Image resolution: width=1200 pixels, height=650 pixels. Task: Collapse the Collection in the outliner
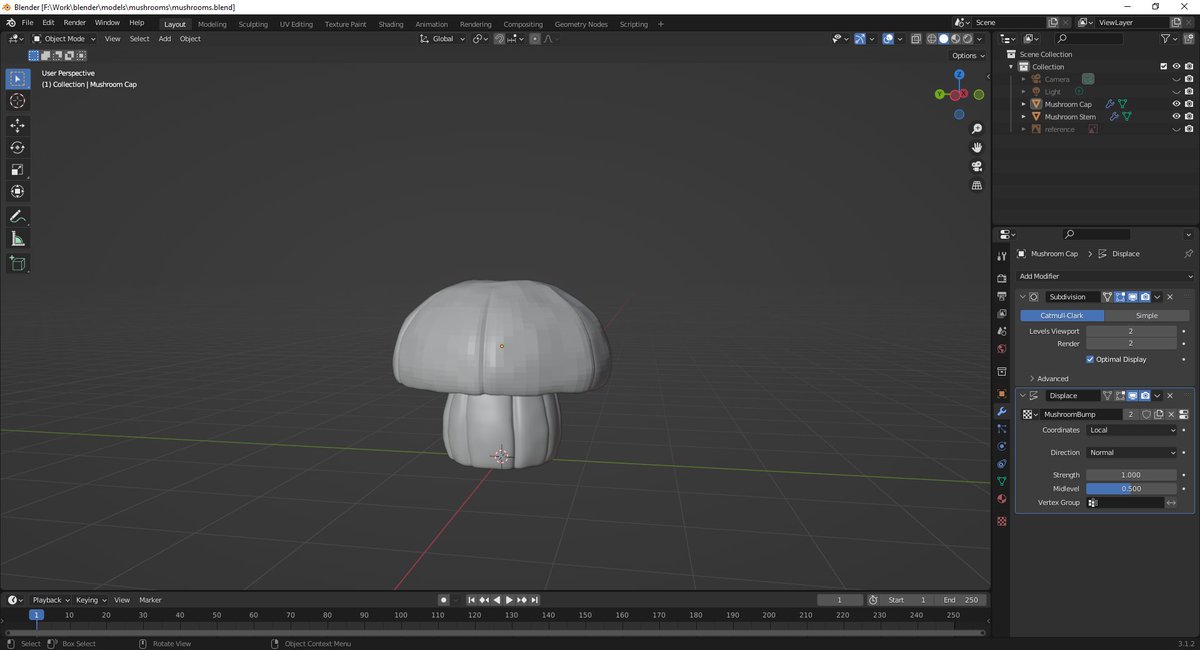tap(1011, 67)
